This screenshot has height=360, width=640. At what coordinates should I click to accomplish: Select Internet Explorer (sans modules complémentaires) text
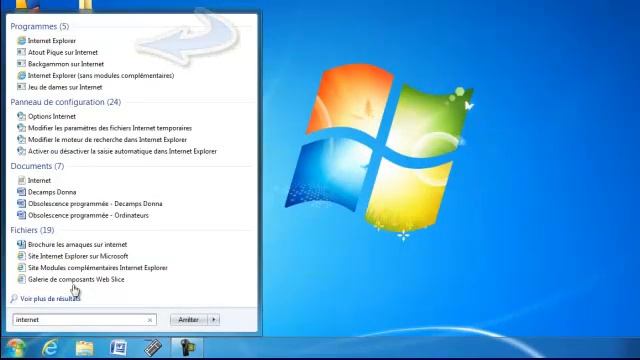click(x=101, y=76)
